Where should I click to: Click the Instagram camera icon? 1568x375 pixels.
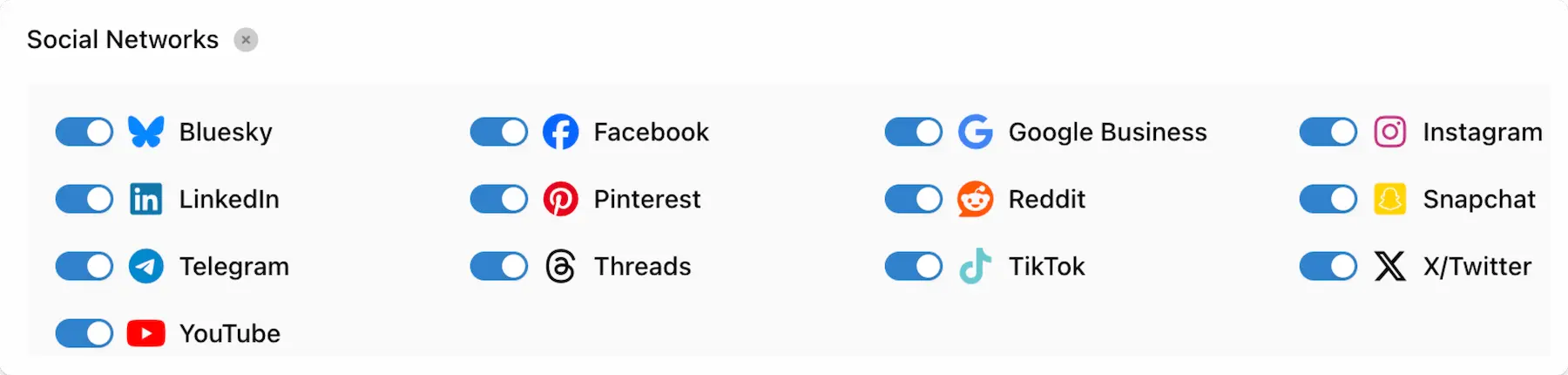[x=1389, y=132]
